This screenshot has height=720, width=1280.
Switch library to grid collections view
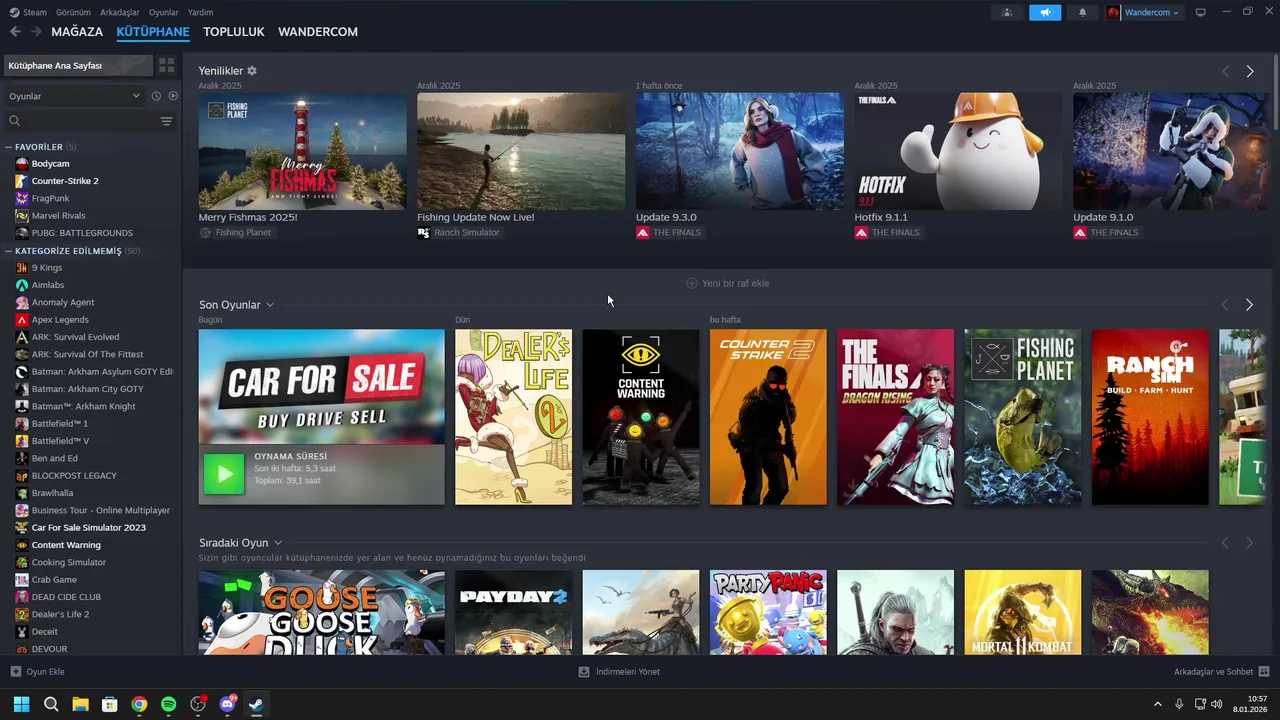pos(167,65)
